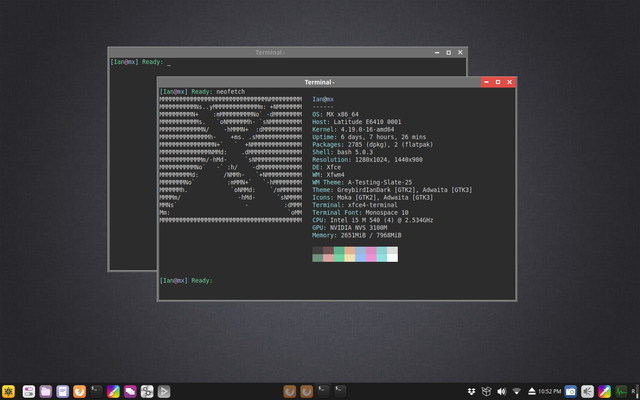Click the "GPU: NVIDIA NVS 3100M" line
Image resolution: width=640 pixels, height=400 pixels.
click(x=350, y=228)
